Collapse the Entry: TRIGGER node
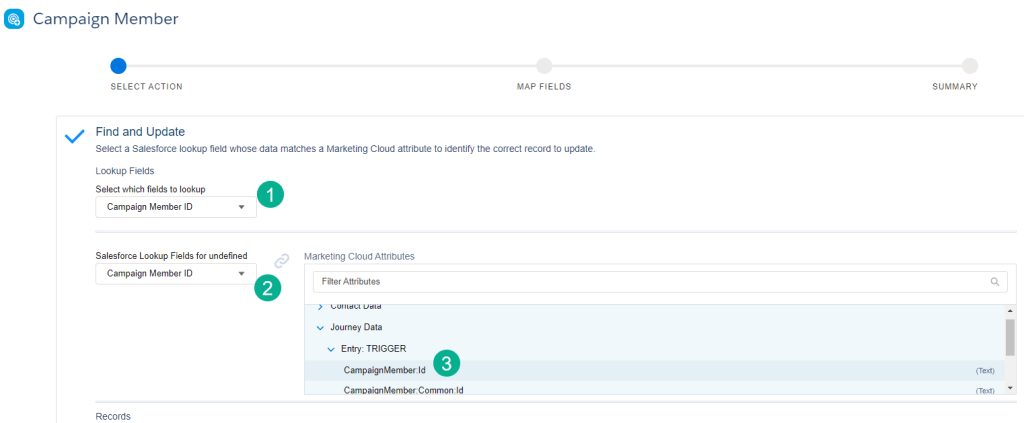This screenshot has width=1024, height=423. pyautogui.click(x=331, y=348)
